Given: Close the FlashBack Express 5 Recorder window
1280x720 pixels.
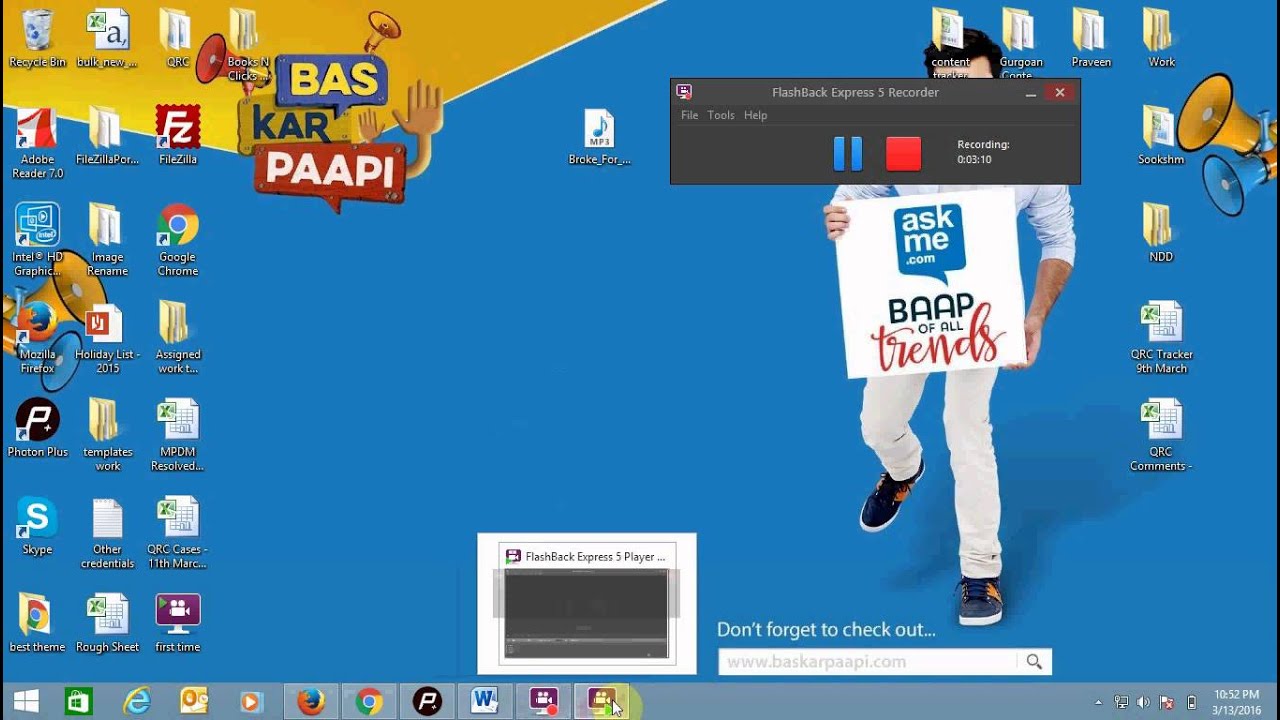Looking at the screenshot, I should [1060, 93].
